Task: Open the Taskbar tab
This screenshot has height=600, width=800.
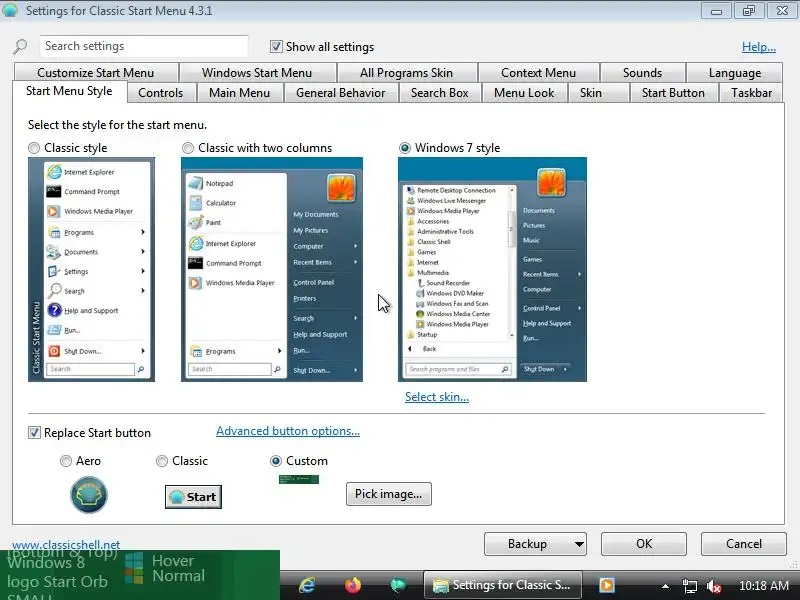Action: (752, 93)
